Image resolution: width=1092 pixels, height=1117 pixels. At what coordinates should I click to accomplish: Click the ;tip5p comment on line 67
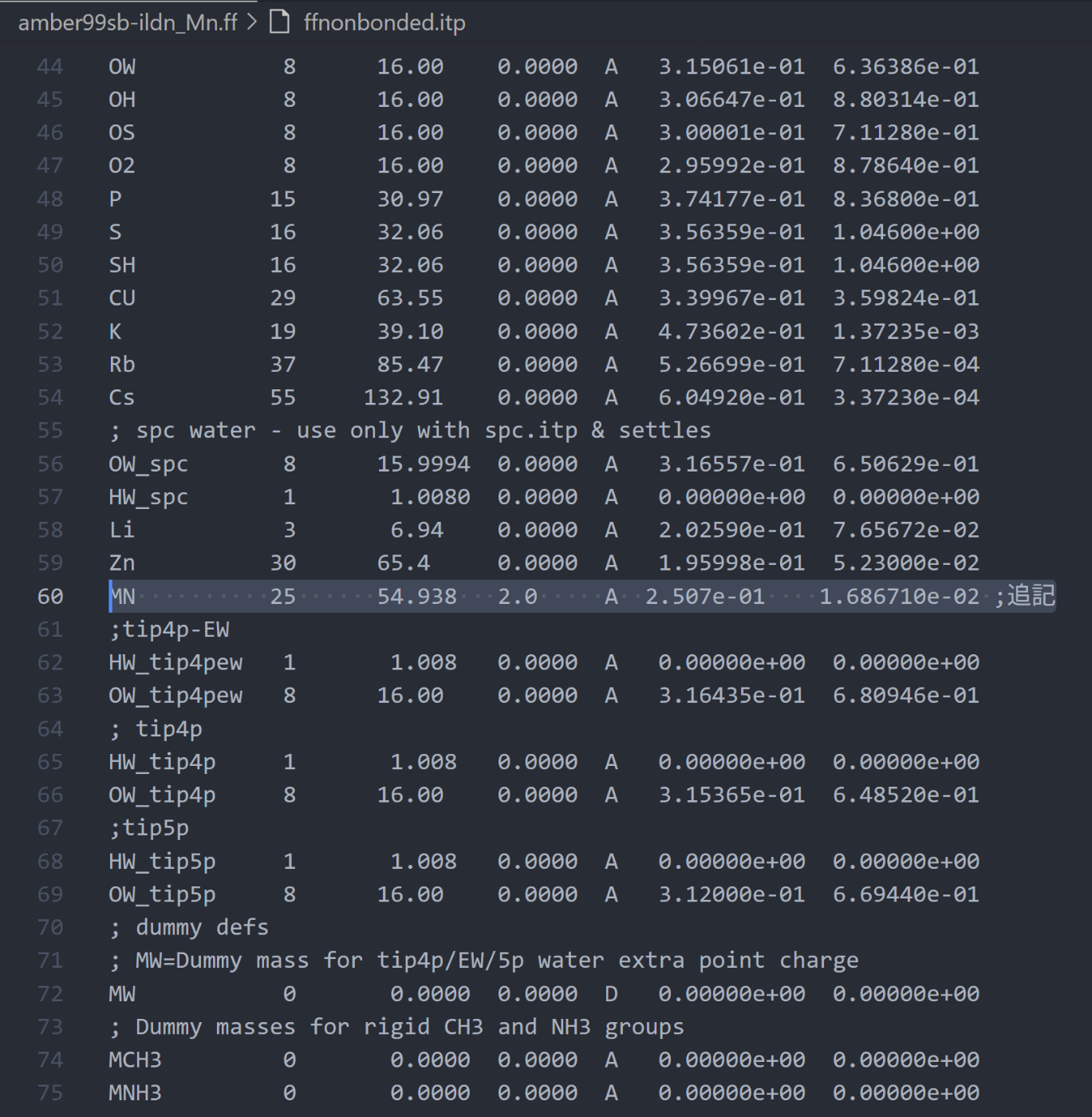149,828
